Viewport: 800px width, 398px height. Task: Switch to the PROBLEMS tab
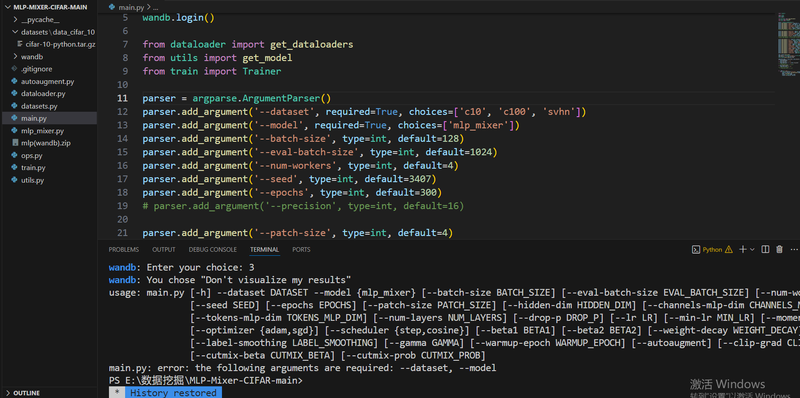pos(123,250)
